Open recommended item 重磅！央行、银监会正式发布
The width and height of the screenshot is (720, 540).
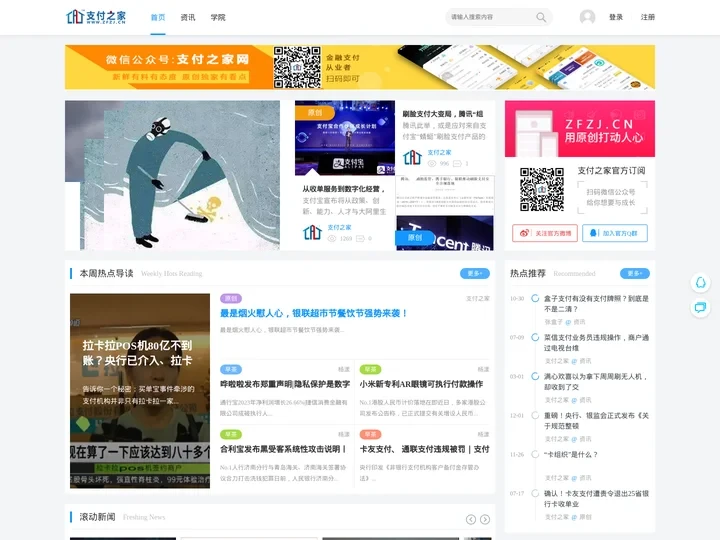click(596, 421)
